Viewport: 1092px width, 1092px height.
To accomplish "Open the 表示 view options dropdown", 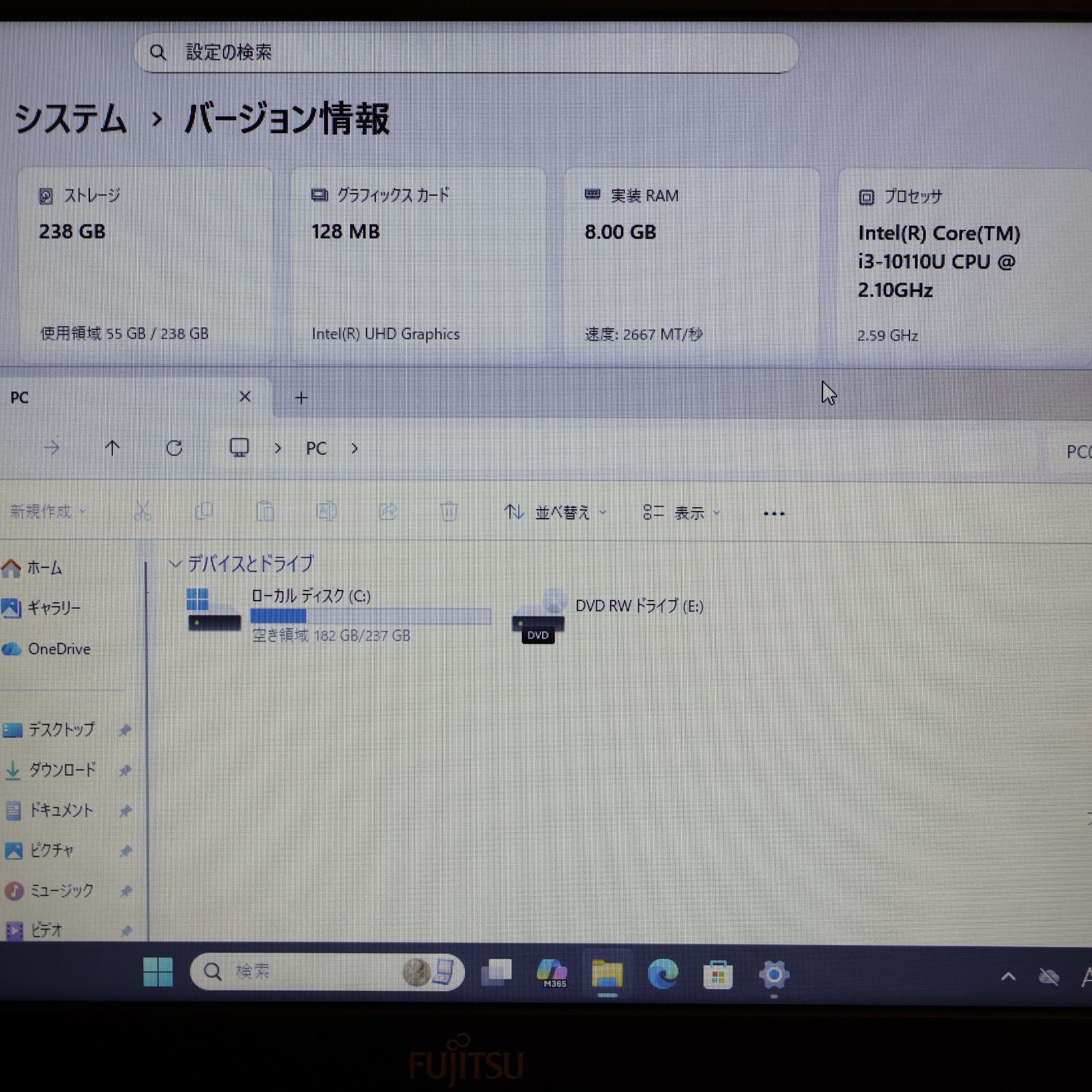I will pos(689,513).
